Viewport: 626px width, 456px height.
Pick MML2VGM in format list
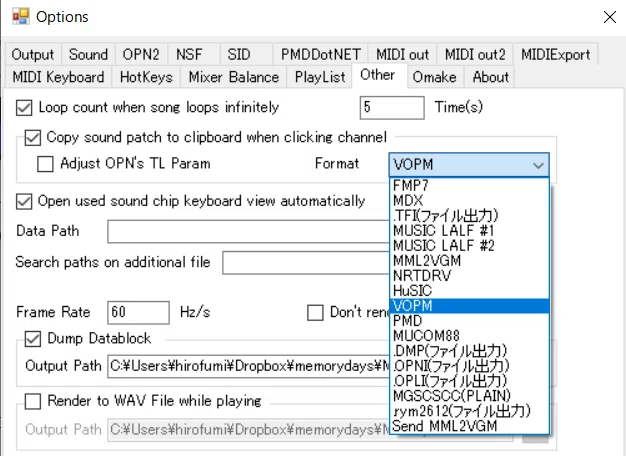469,261
